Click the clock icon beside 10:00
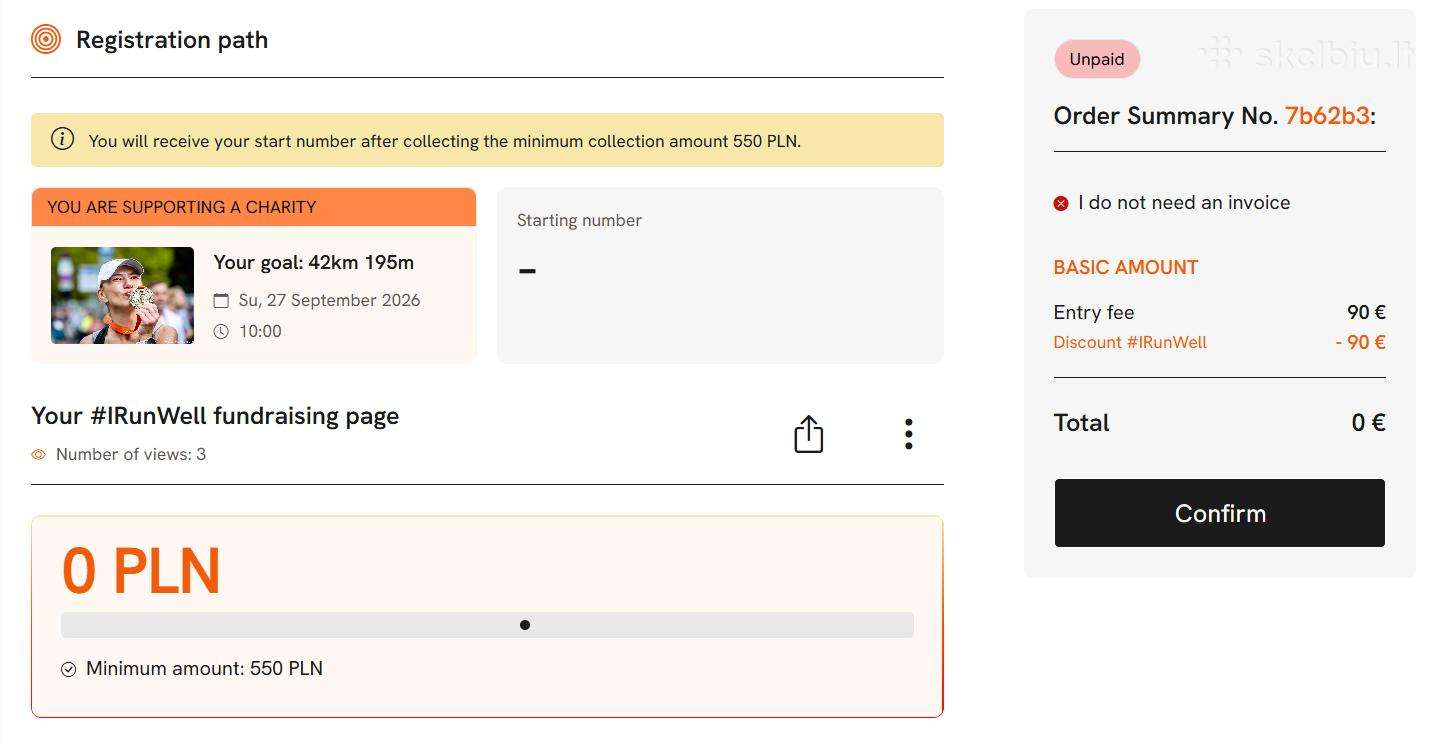Viewport: 1437px width, 742px height. coord(221,332)
